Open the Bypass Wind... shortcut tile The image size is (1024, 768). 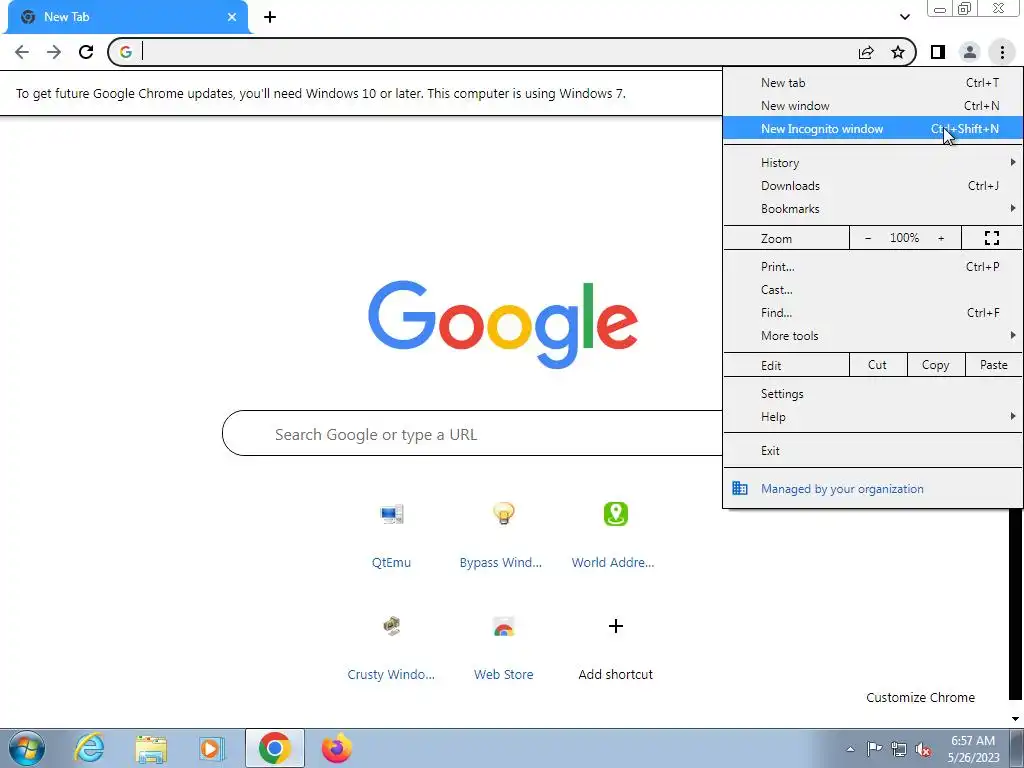pyautogui.click(x=501, y=534)
